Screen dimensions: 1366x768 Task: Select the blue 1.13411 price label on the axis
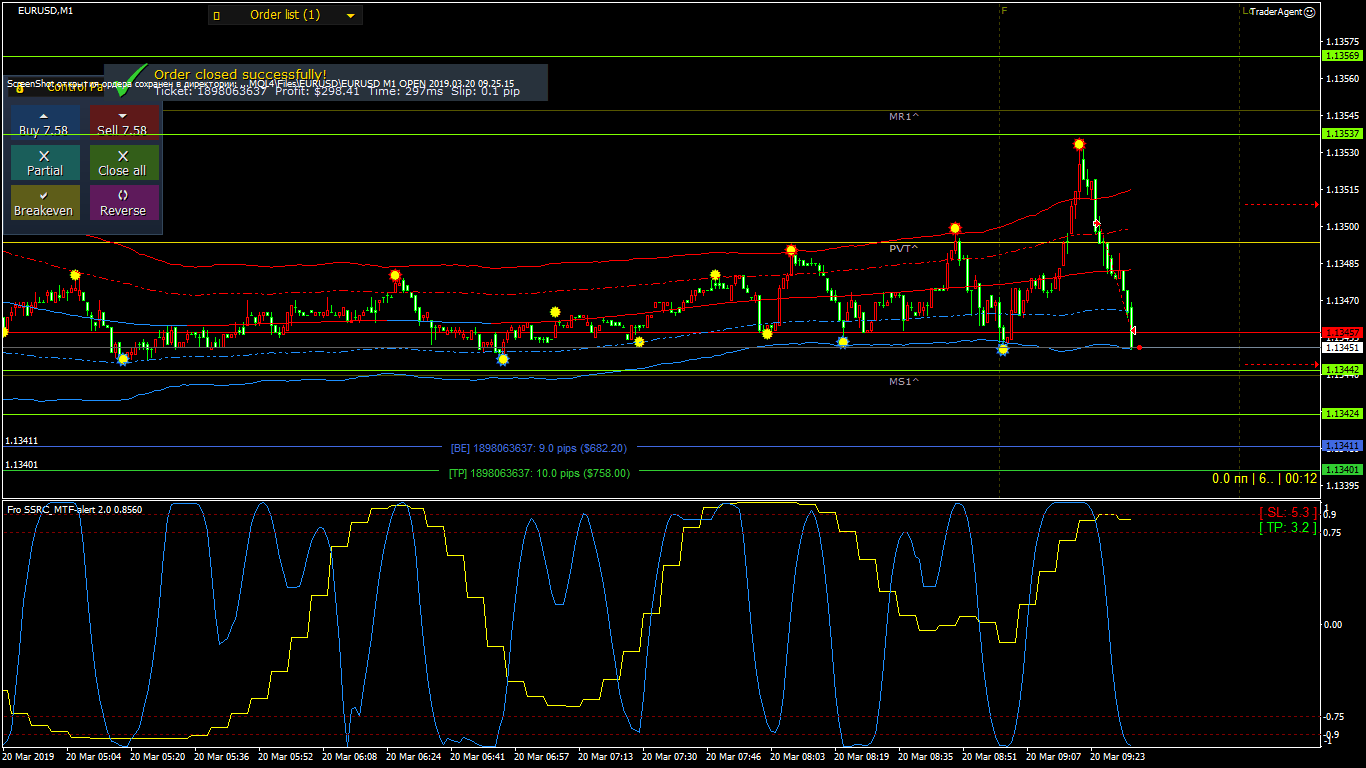(x=1343, y=445)
